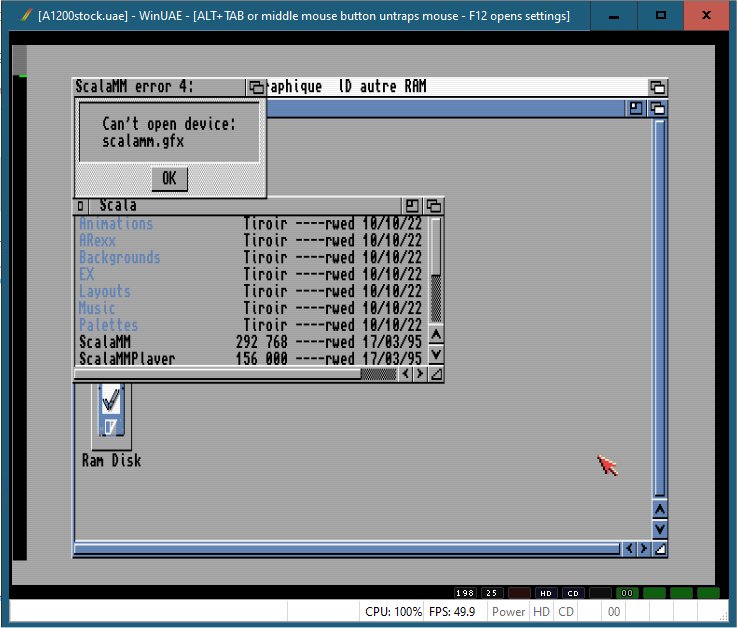
Task: Click the Scala window scroll down arrow
Action: 436,353
